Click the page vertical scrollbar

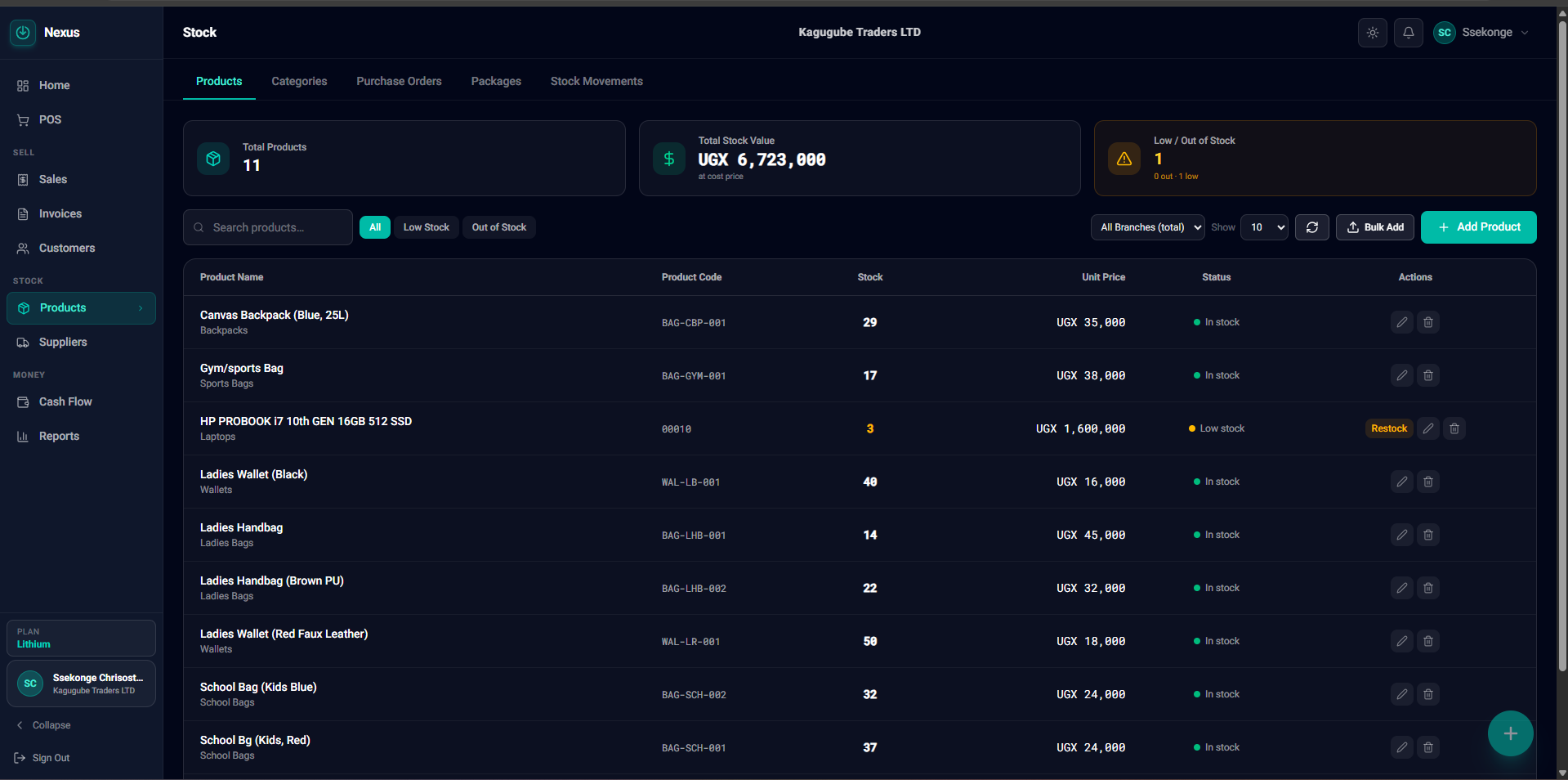(1561, 347)
